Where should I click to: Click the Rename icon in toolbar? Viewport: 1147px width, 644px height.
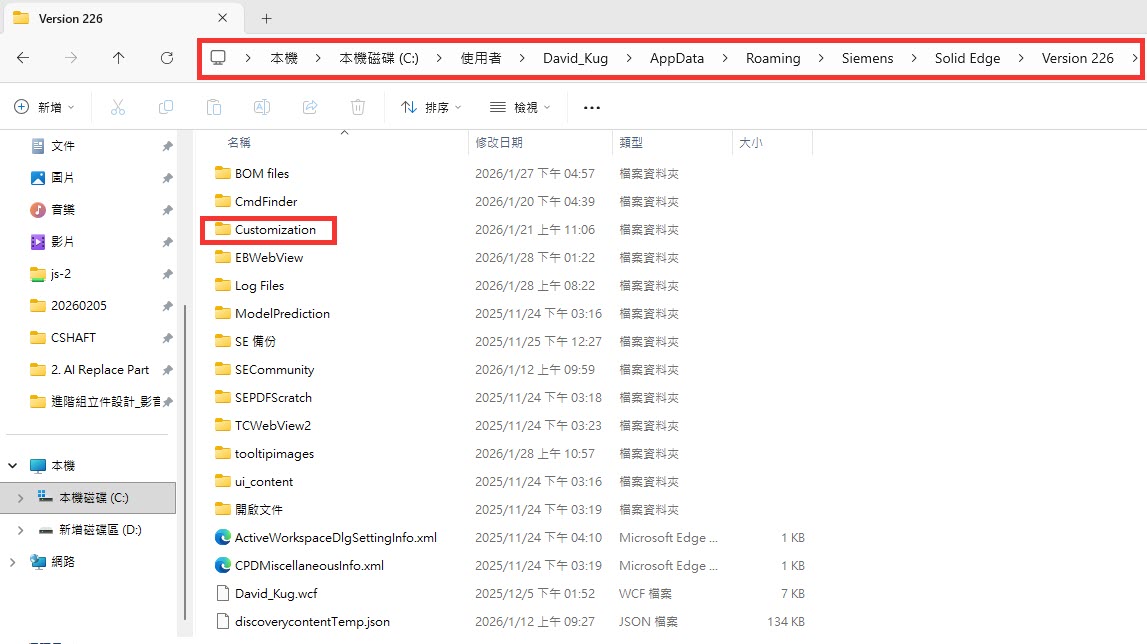coord(262,107)
